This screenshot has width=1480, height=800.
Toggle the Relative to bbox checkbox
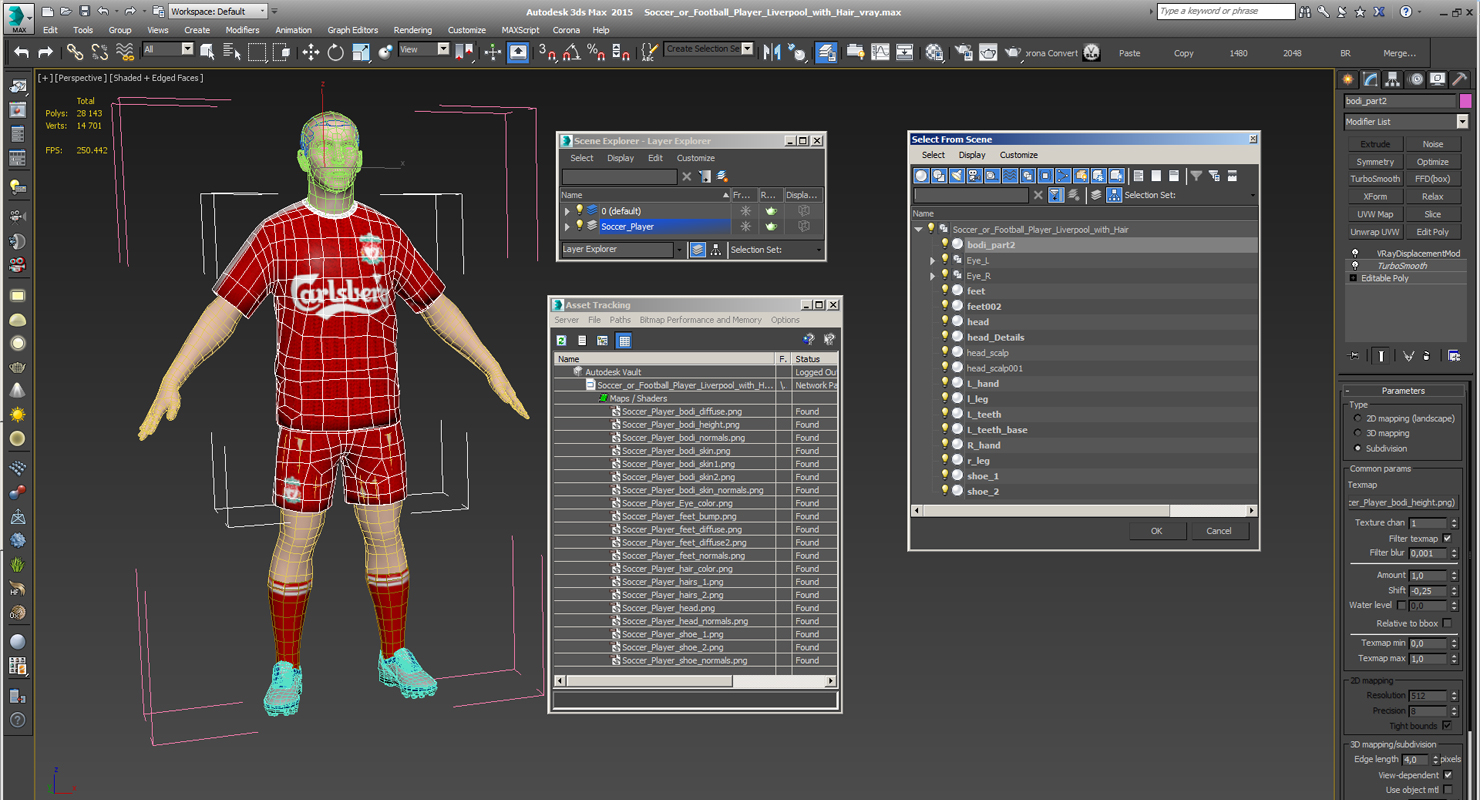coord(1447,623)
